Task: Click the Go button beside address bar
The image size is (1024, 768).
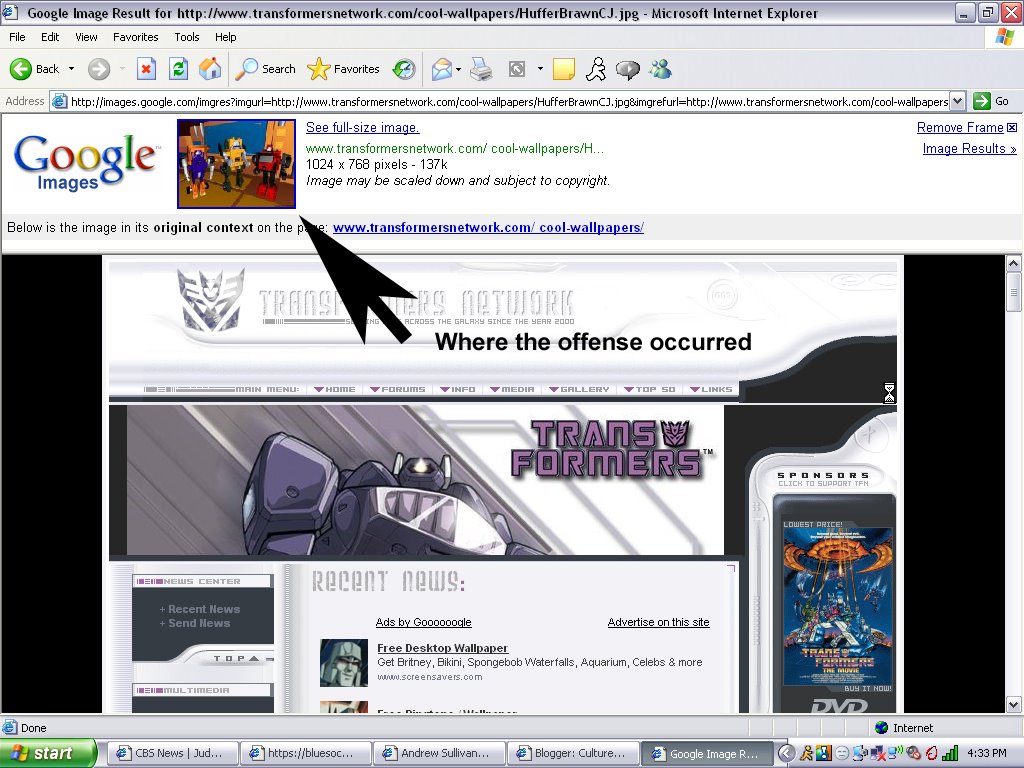Action: pos(992,101)
